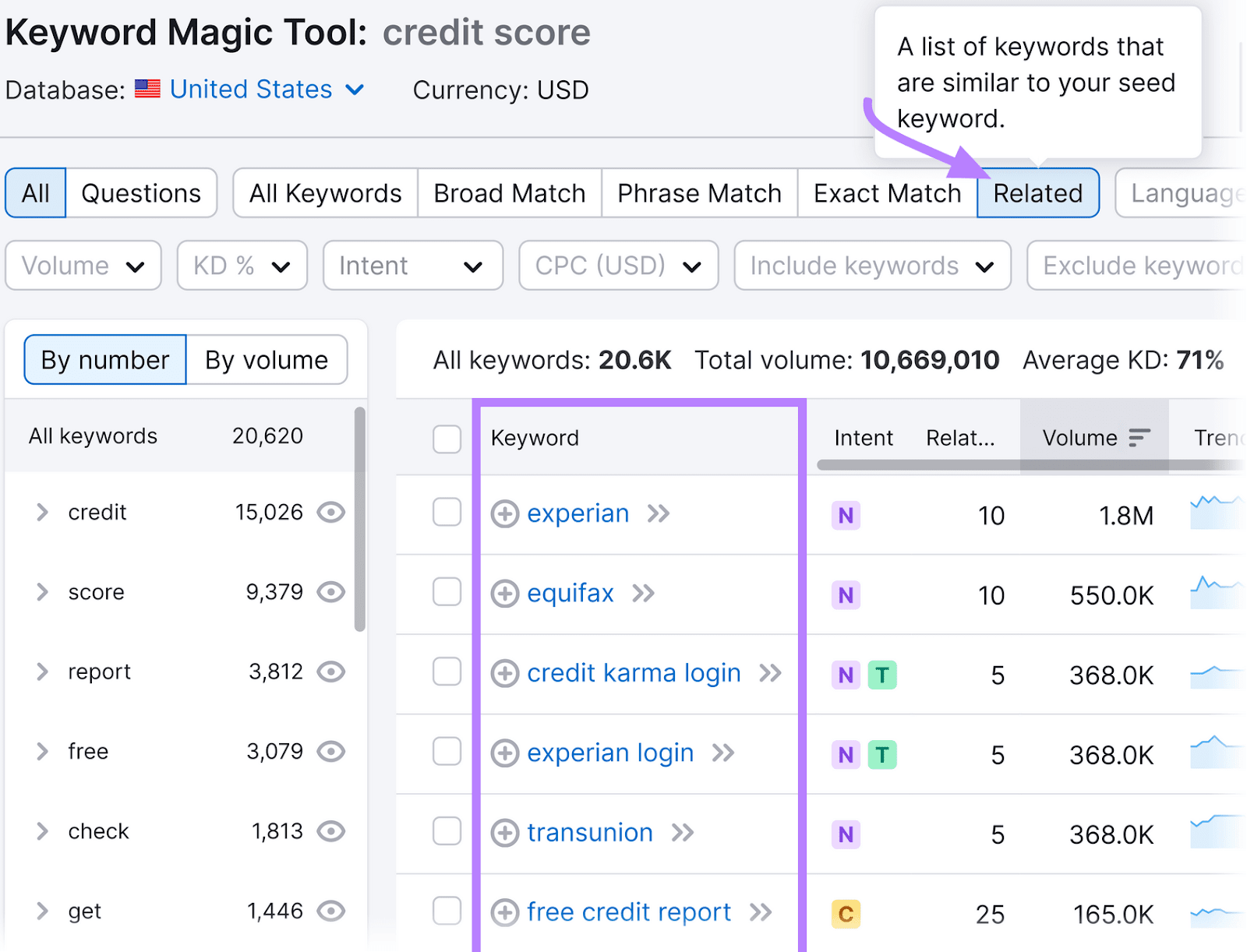The image size is (1247, 952).
Task: Check the select-all checkbox in table header
Action: [x=447, y=439]
